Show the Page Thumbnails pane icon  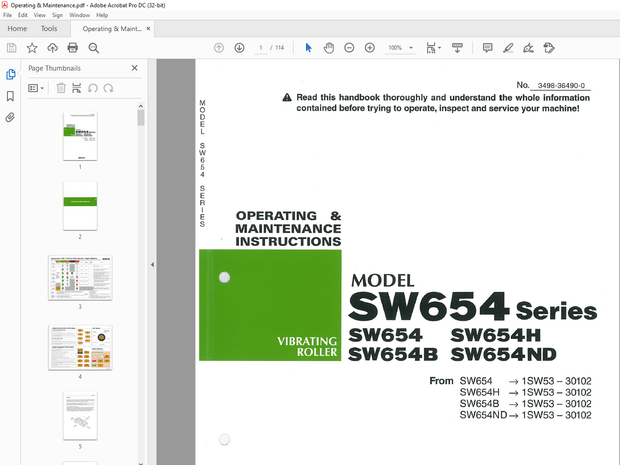(11, 74)
